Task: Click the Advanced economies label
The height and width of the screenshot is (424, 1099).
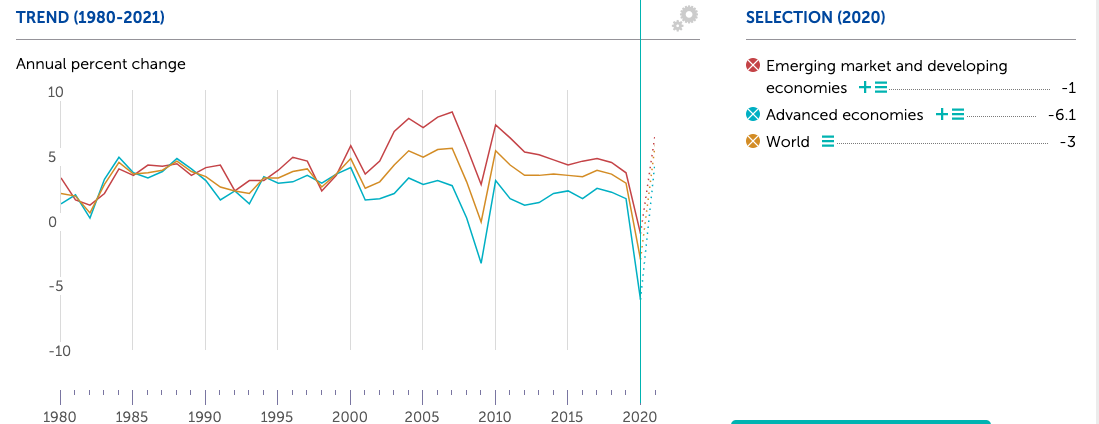Action: pos(844,115)
